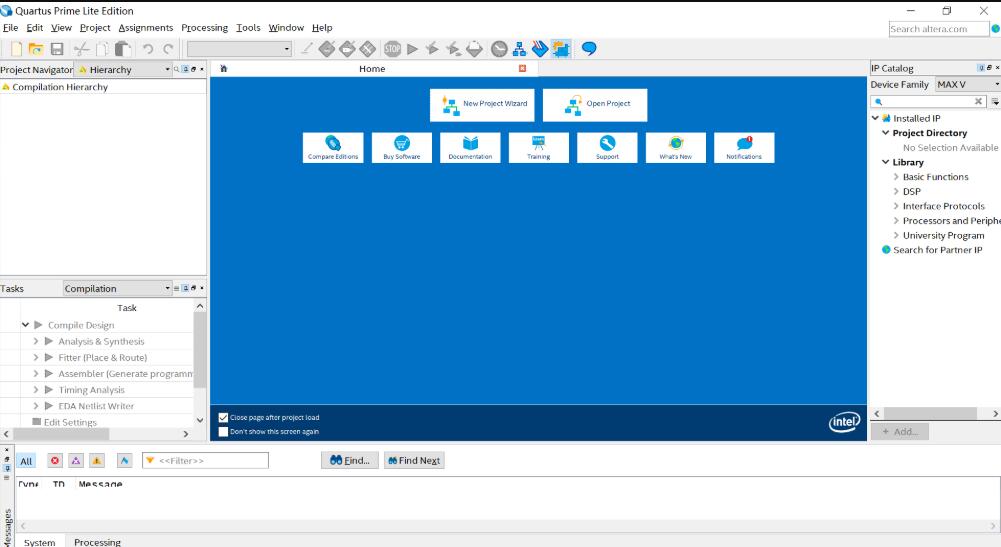The height and width of the screenshot is (547, 1001).
Task: Click the messages Filter input field
Action: [206, 460]
